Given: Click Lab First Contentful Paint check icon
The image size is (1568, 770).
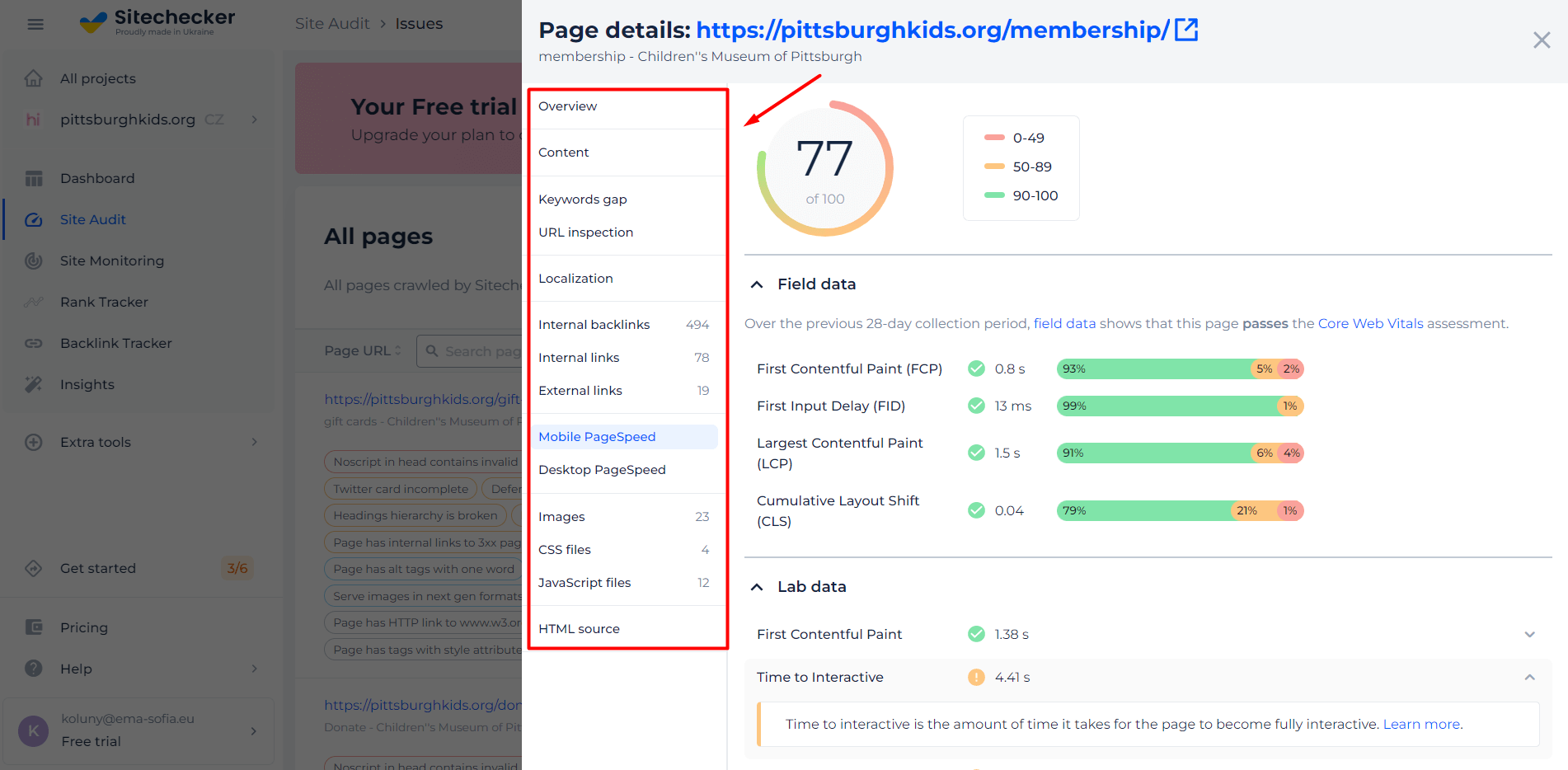Looking at the screenshot, I should [x=976, y=634].
